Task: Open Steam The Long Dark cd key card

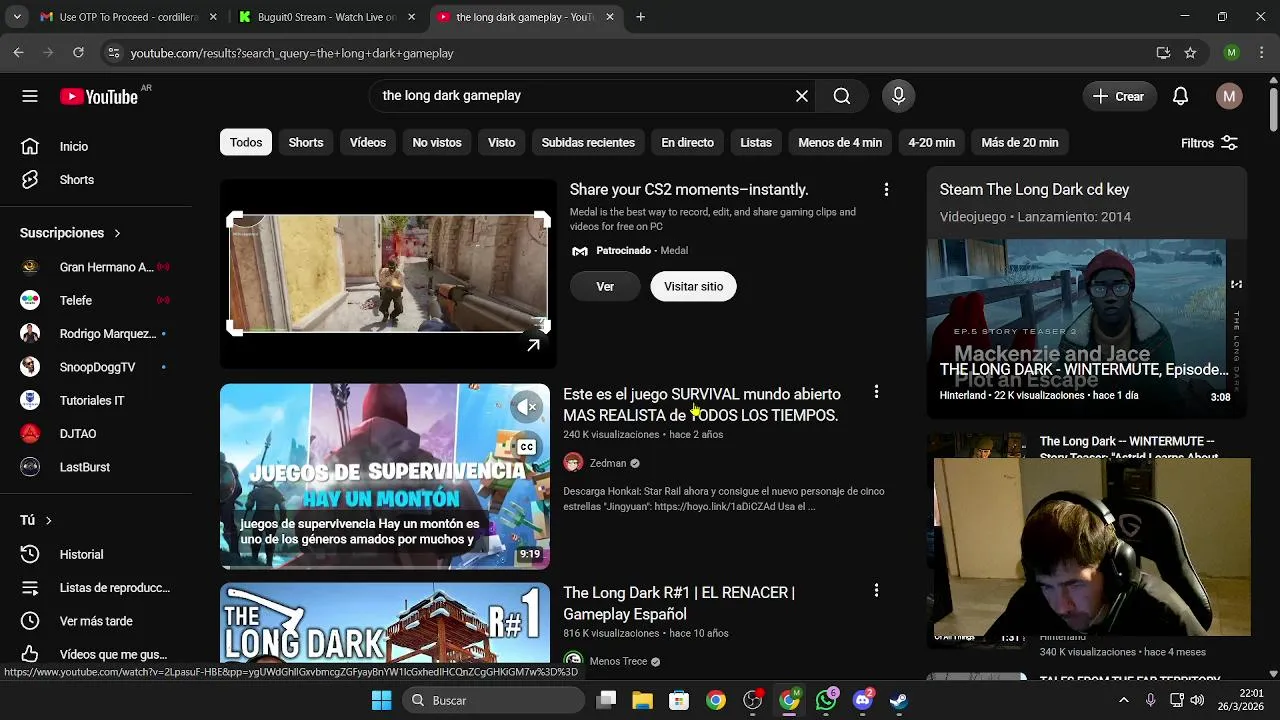Action: pos(1034,190)
